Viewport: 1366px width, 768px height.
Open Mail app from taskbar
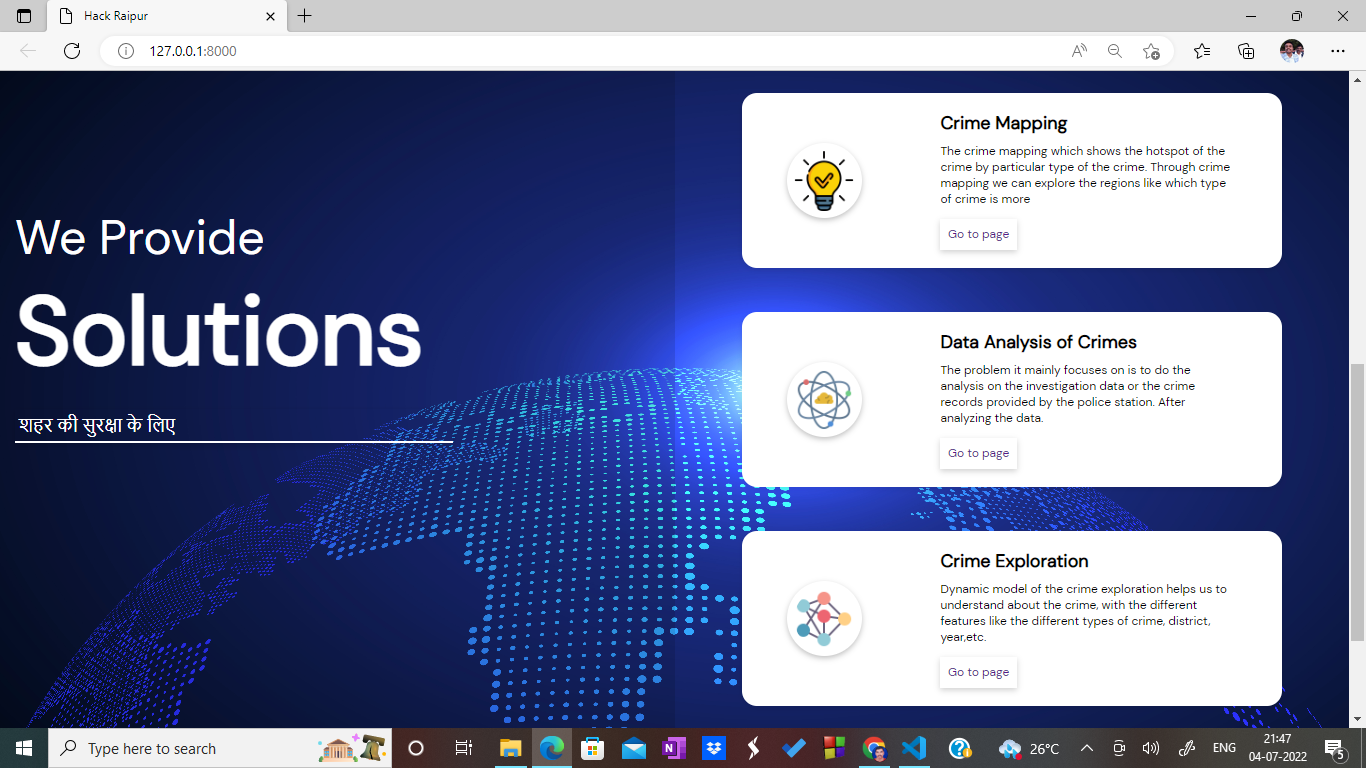633,748
